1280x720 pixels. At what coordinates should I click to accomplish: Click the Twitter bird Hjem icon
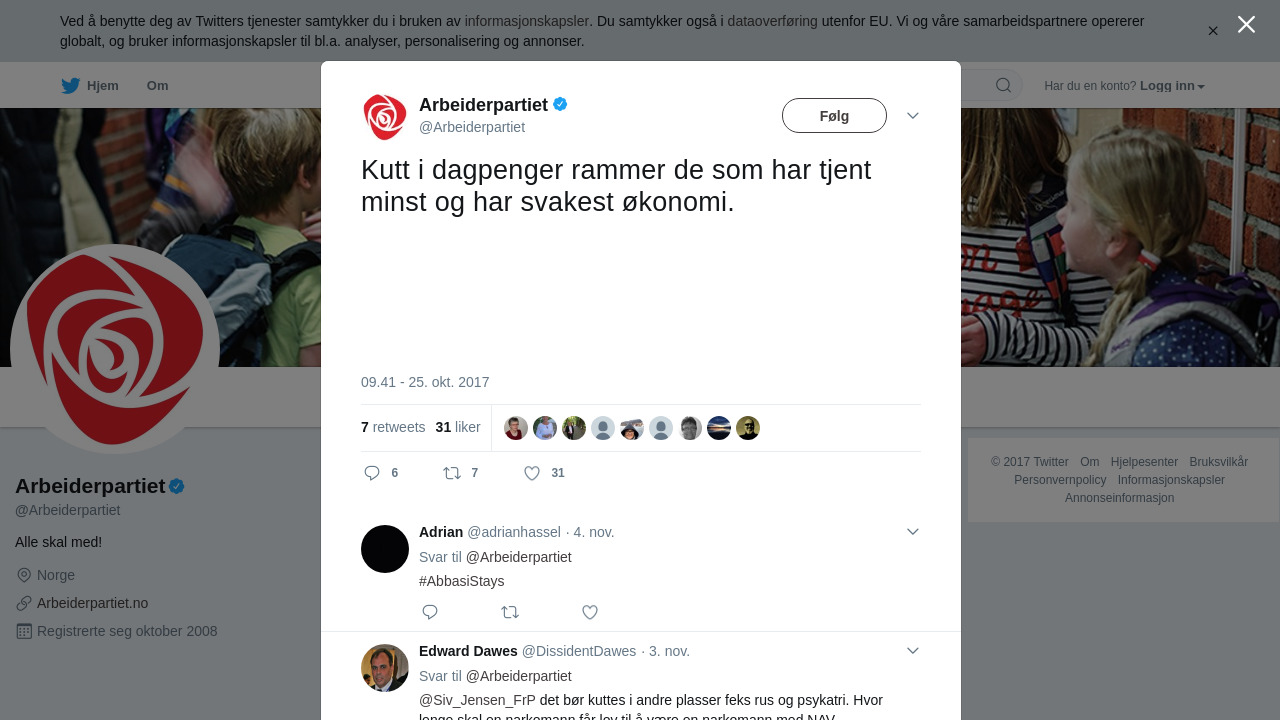click(70, 86)
